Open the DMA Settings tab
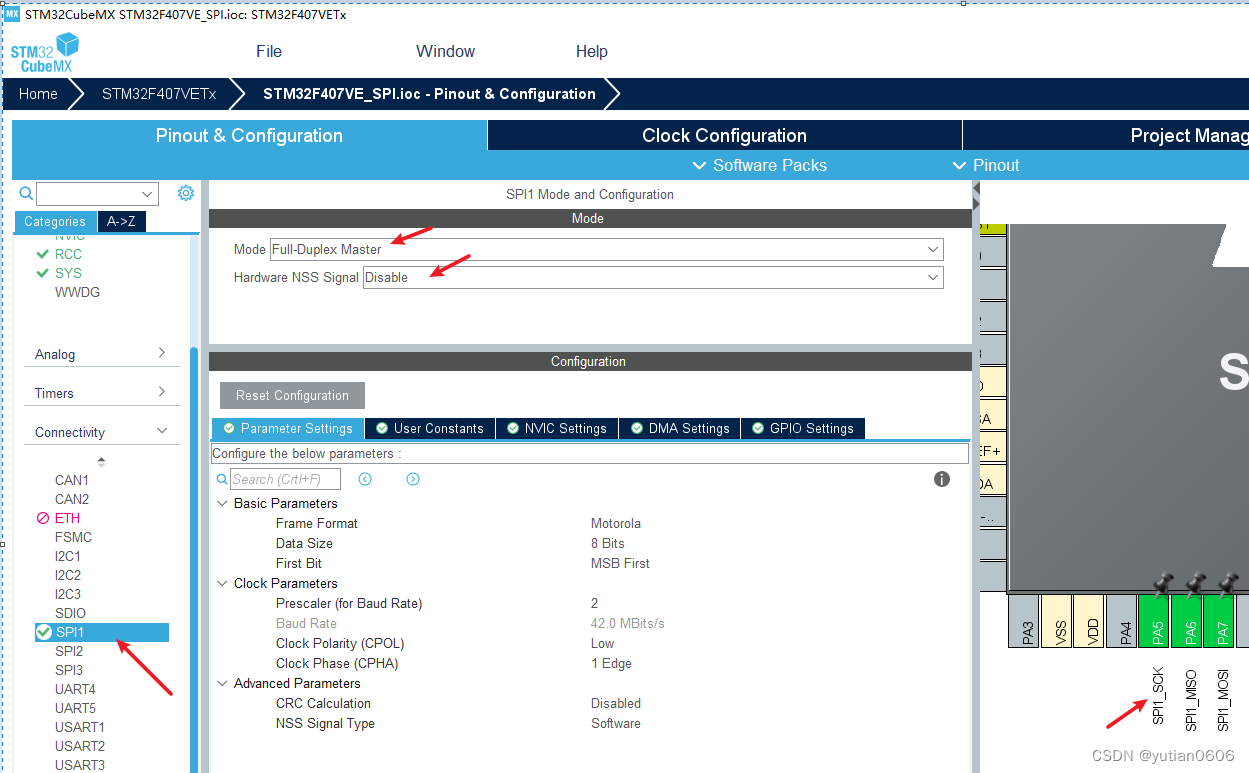This screenshot has width=1249, height=773. (x=680, y=428)
